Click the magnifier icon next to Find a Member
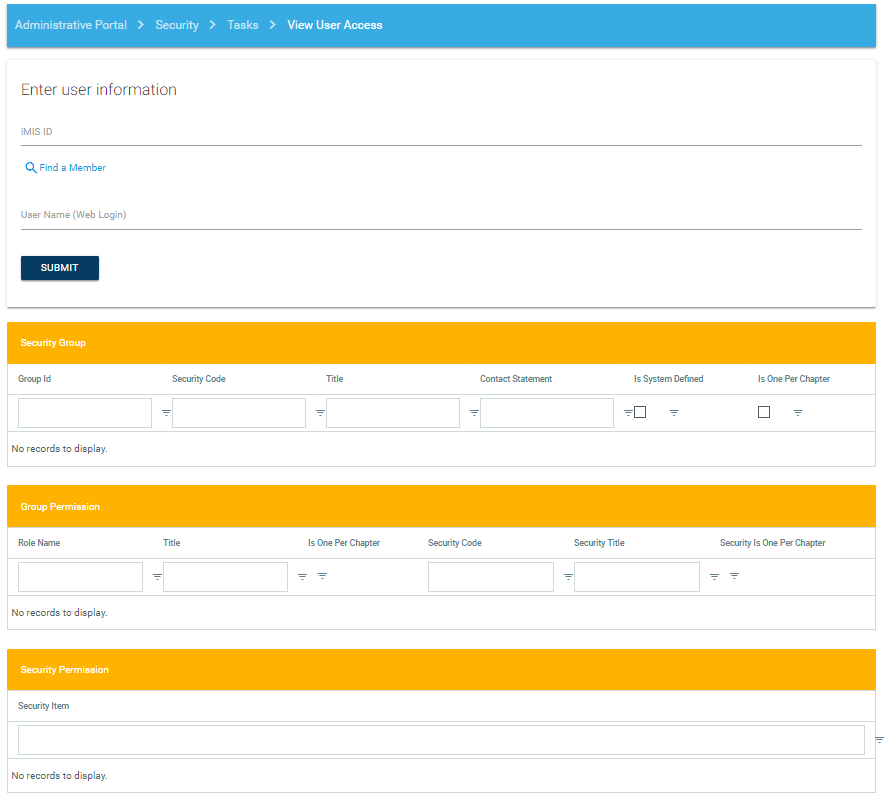This screenshot has height=803, width=885. click(31, 168)
